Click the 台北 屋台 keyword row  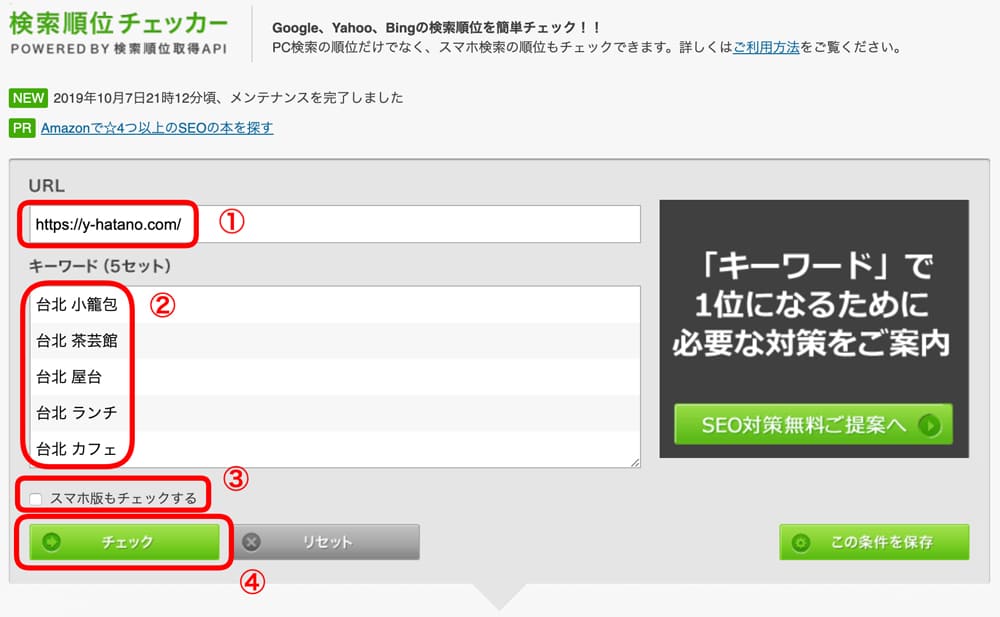click(x=334, y=377)
